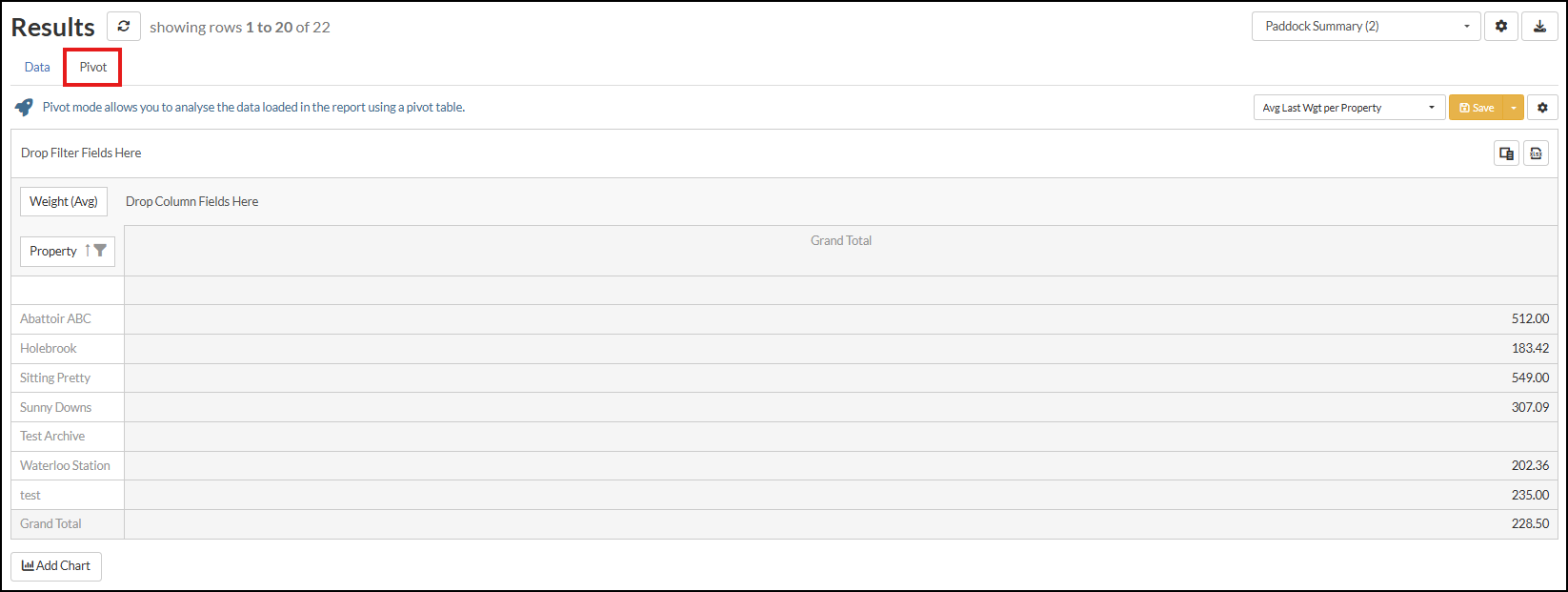This screenshot has width=1568, height=592.
Task: Open Avg Last Wgt per Property dropdown
Action: pos(1349,108)
